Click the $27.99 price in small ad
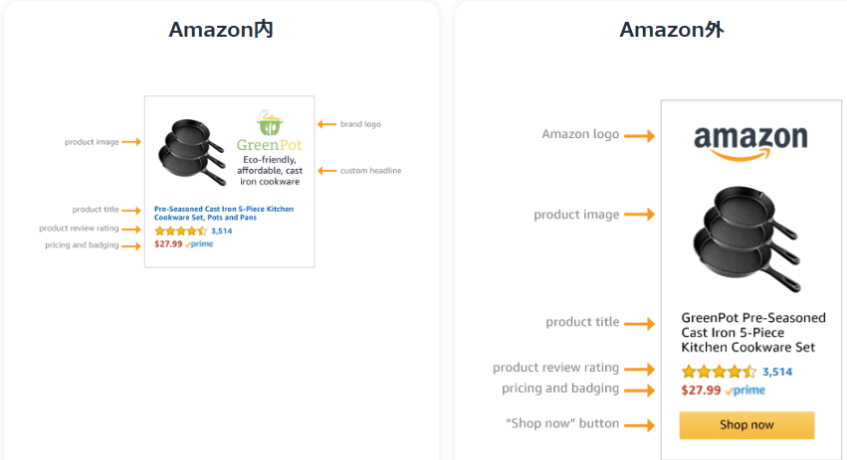 pyautogui.click(x=169, y=244)
